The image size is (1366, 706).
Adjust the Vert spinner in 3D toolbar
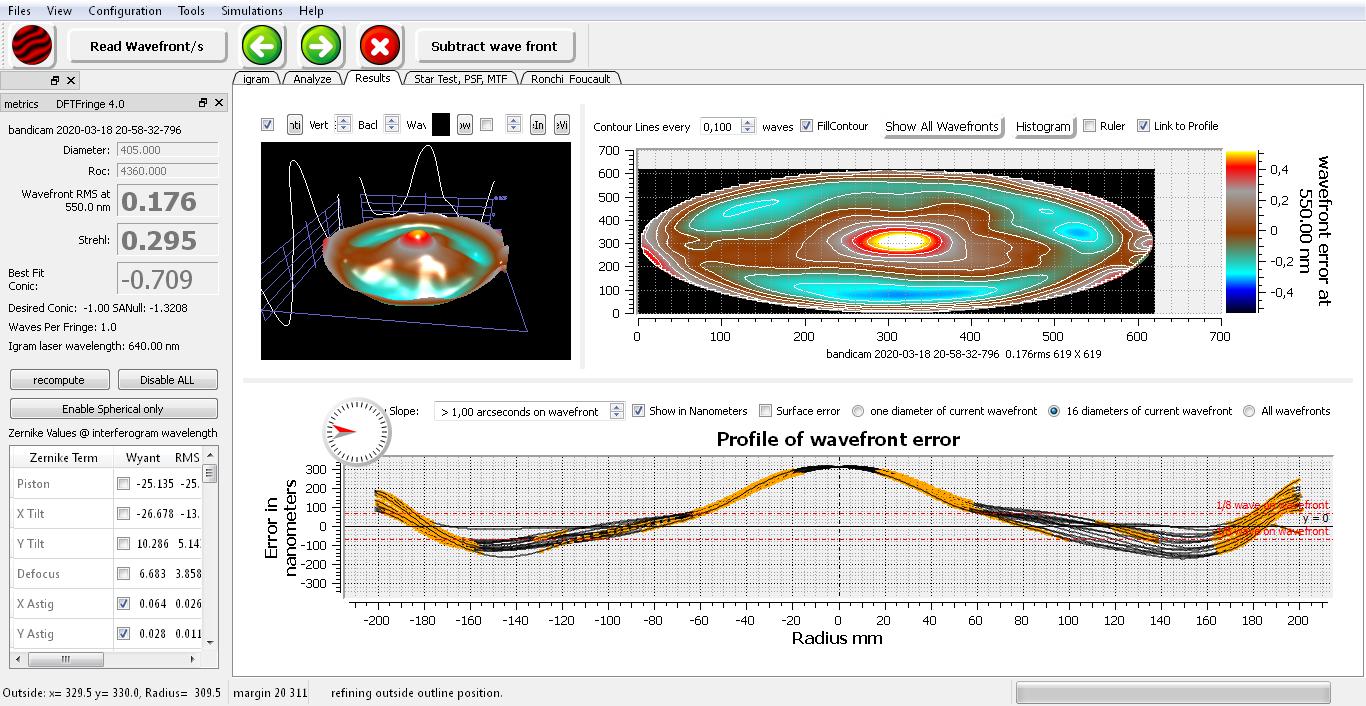pyautogui.click(x=343, y=125)
